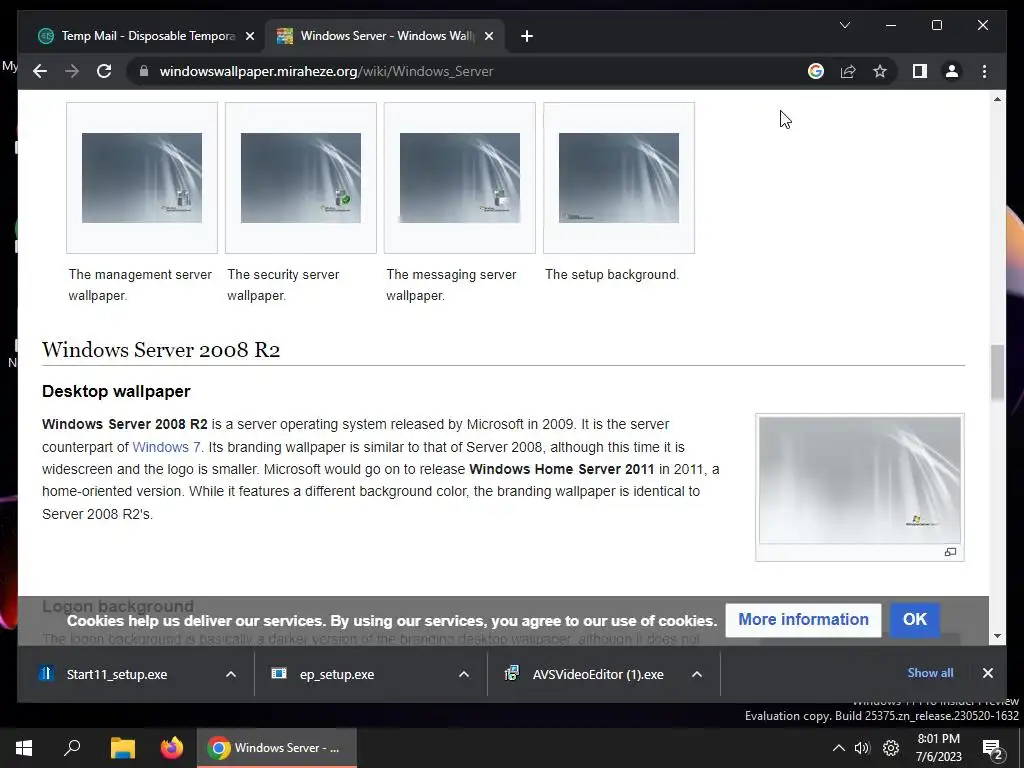Open the volume control

click(x=862, y=748)
